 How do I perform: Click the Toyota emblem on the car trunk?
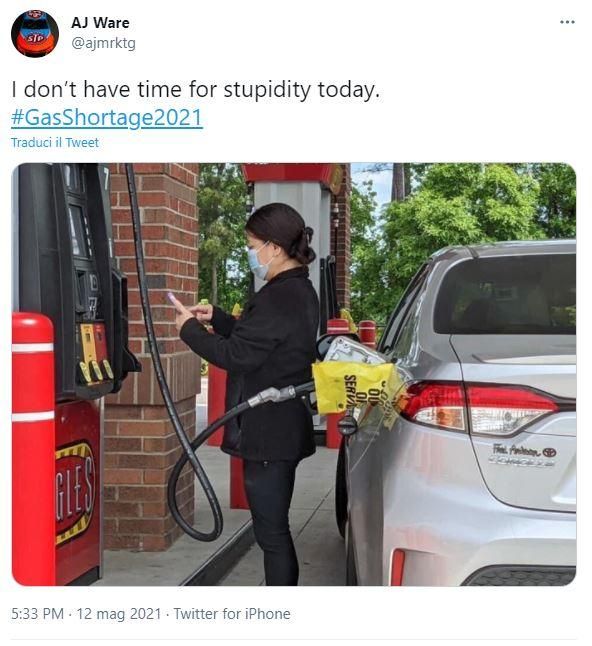pyautogui.click(x=549, y=452)
